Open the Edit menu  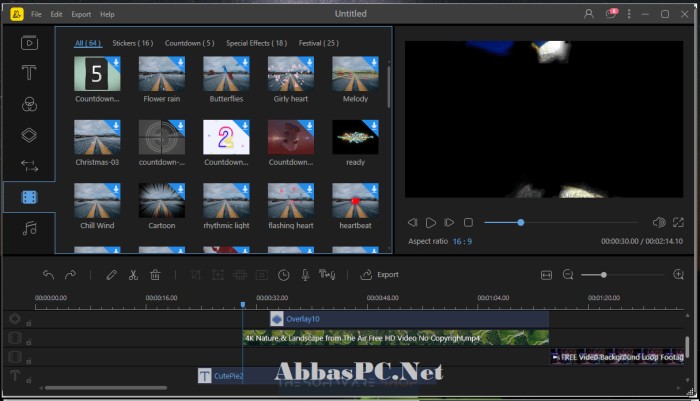56,14
